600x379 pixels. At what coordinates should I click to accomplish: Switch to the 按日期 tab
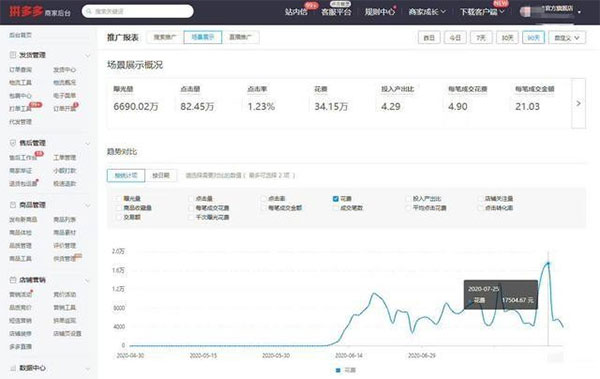pos(161,175)
